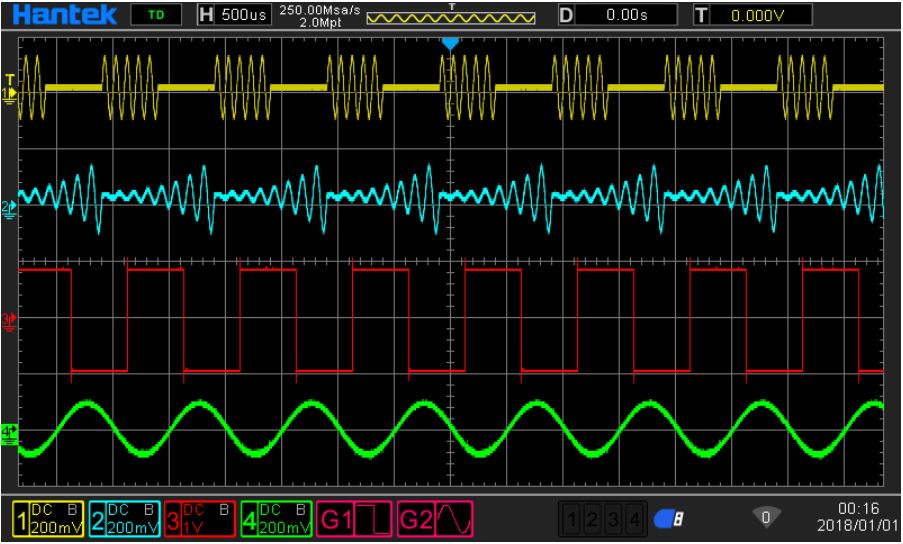Click the yellow channel 1 ground marker

pyautogui.click(x=10, y=94)
